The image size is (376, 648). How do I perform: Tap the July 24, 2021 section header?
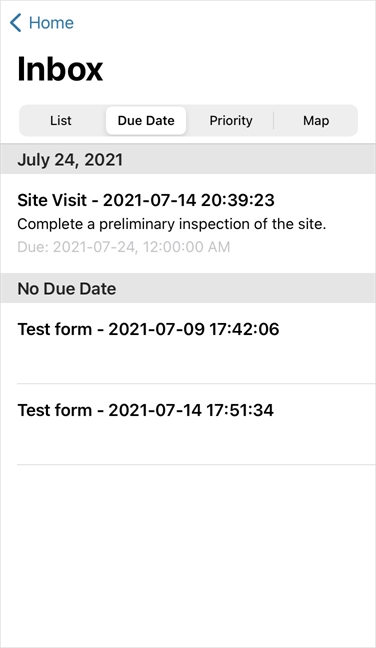tap(188, 160)
